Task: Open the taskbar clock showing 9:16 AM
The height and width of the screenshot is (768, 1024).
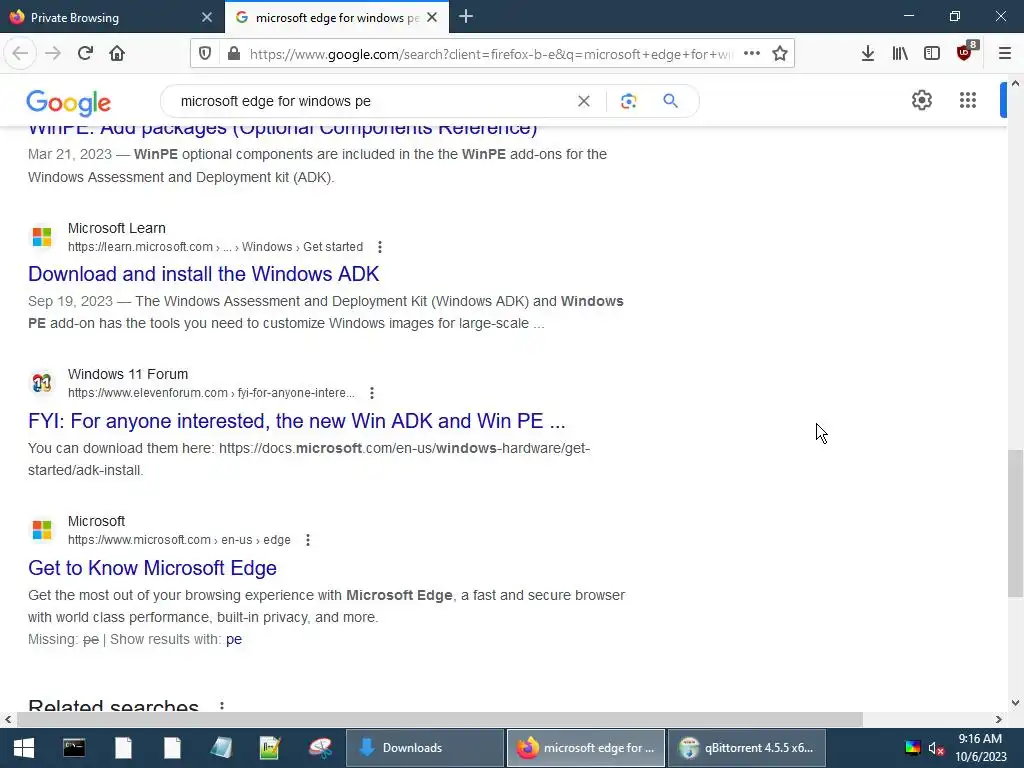Action: [x=980, y=748]
